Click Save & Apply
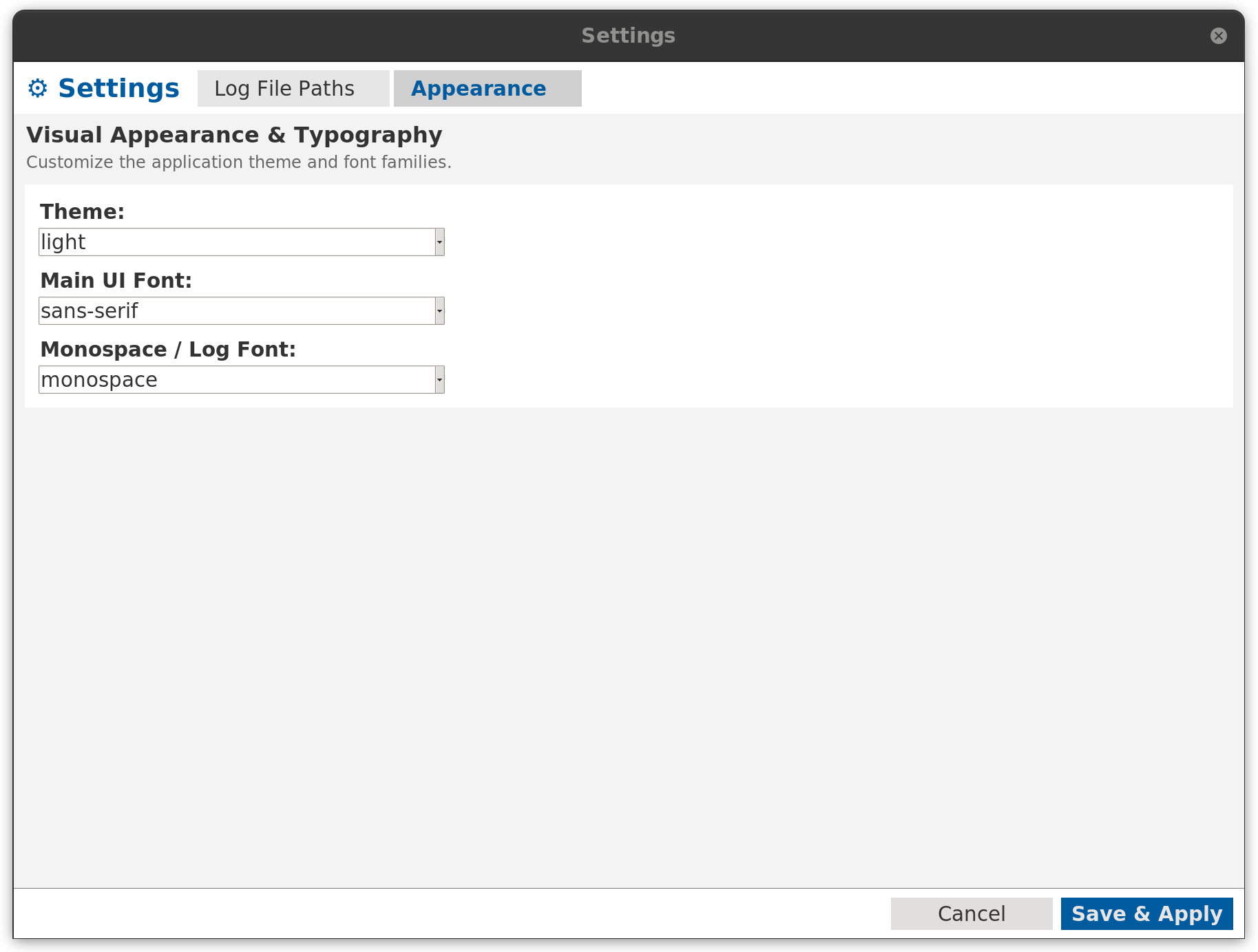 (1146, 913)
